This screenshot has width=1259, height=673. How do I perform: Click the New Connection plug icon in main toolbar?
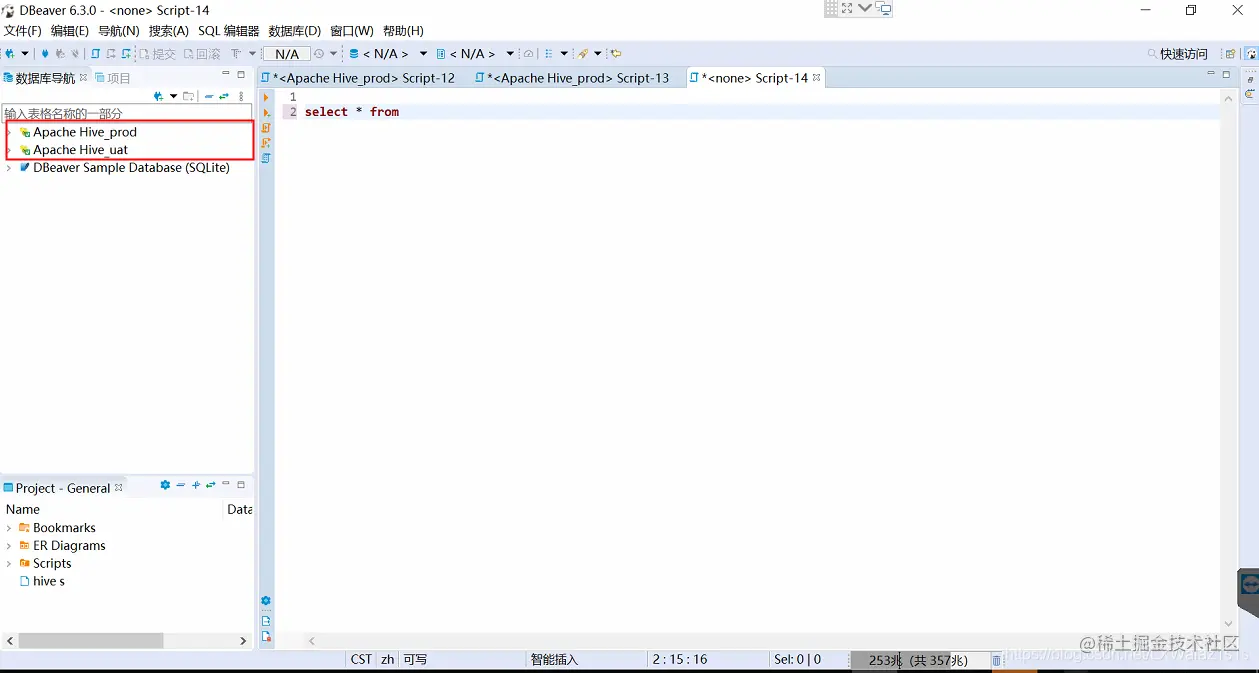pos(10,54)
